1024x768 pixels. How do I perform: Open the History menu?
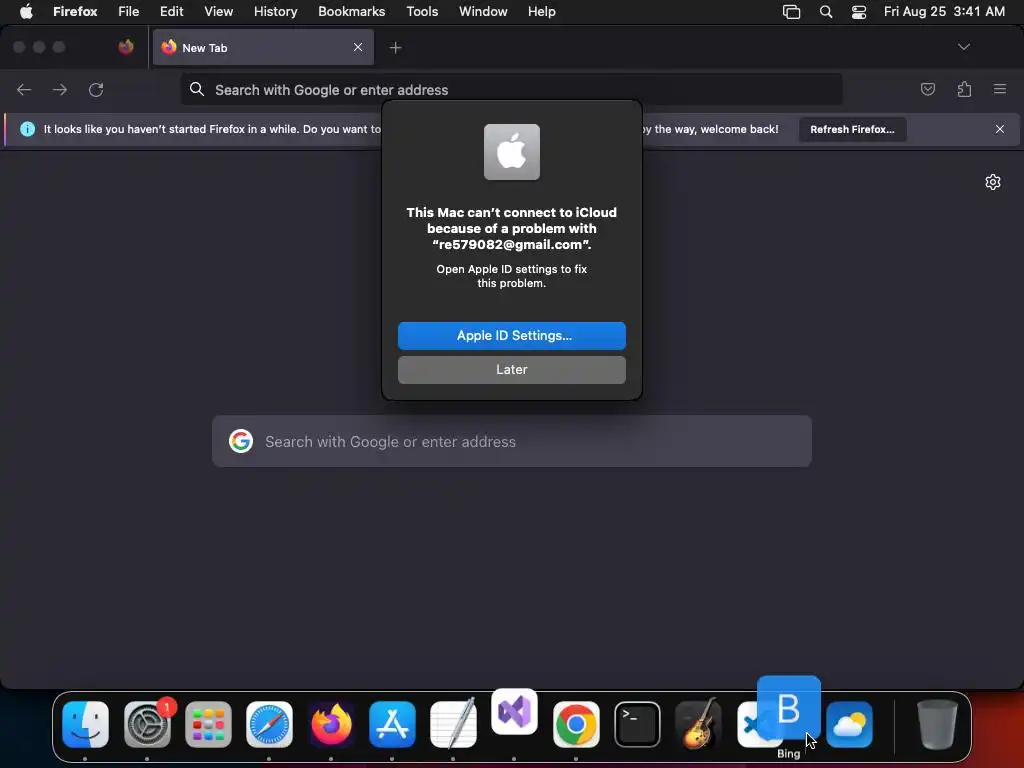[276, 12]
